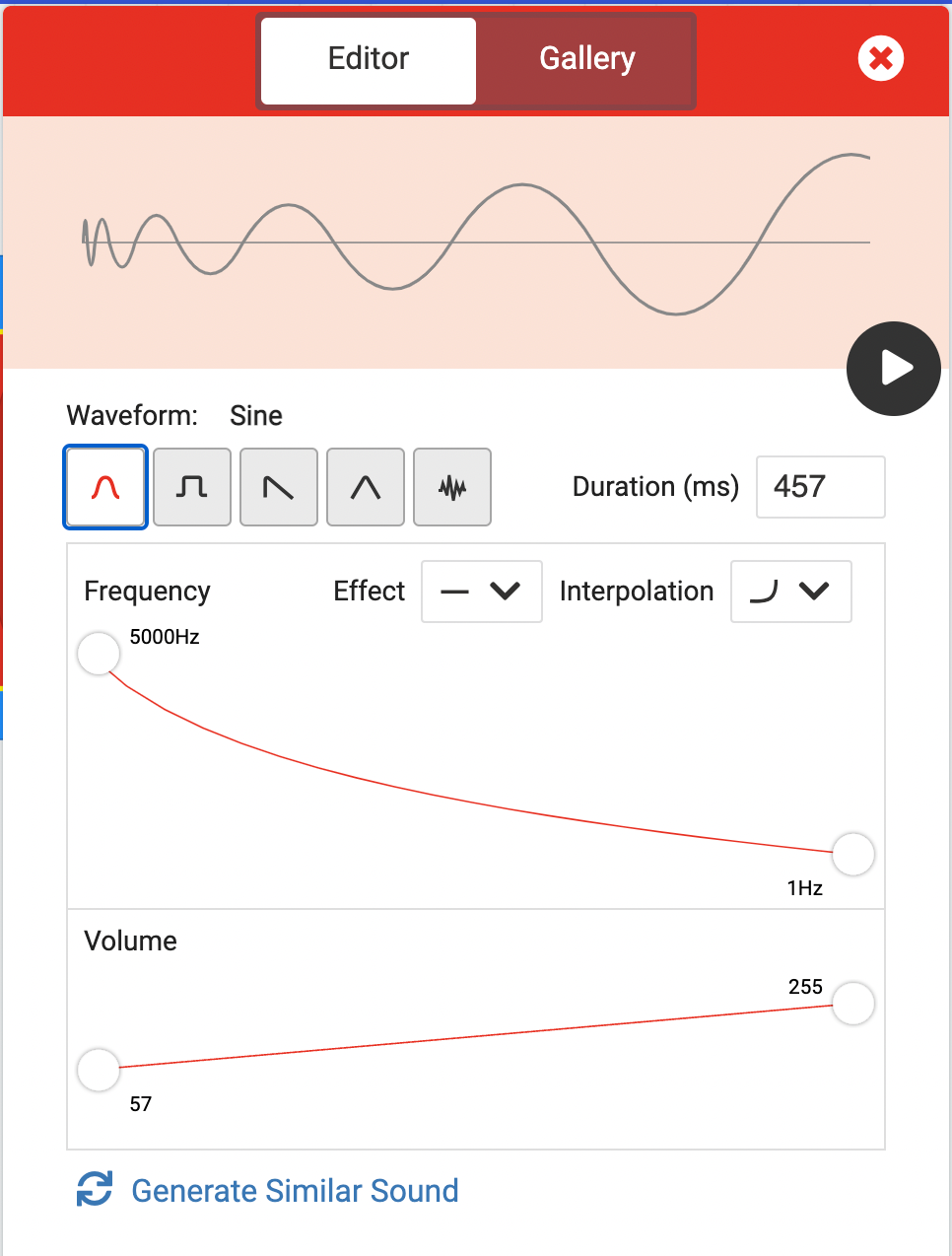Click the refresh icon beside Generate Similar Sound
This screenshot has width=952, height=1256.
tap(95, 1189)
